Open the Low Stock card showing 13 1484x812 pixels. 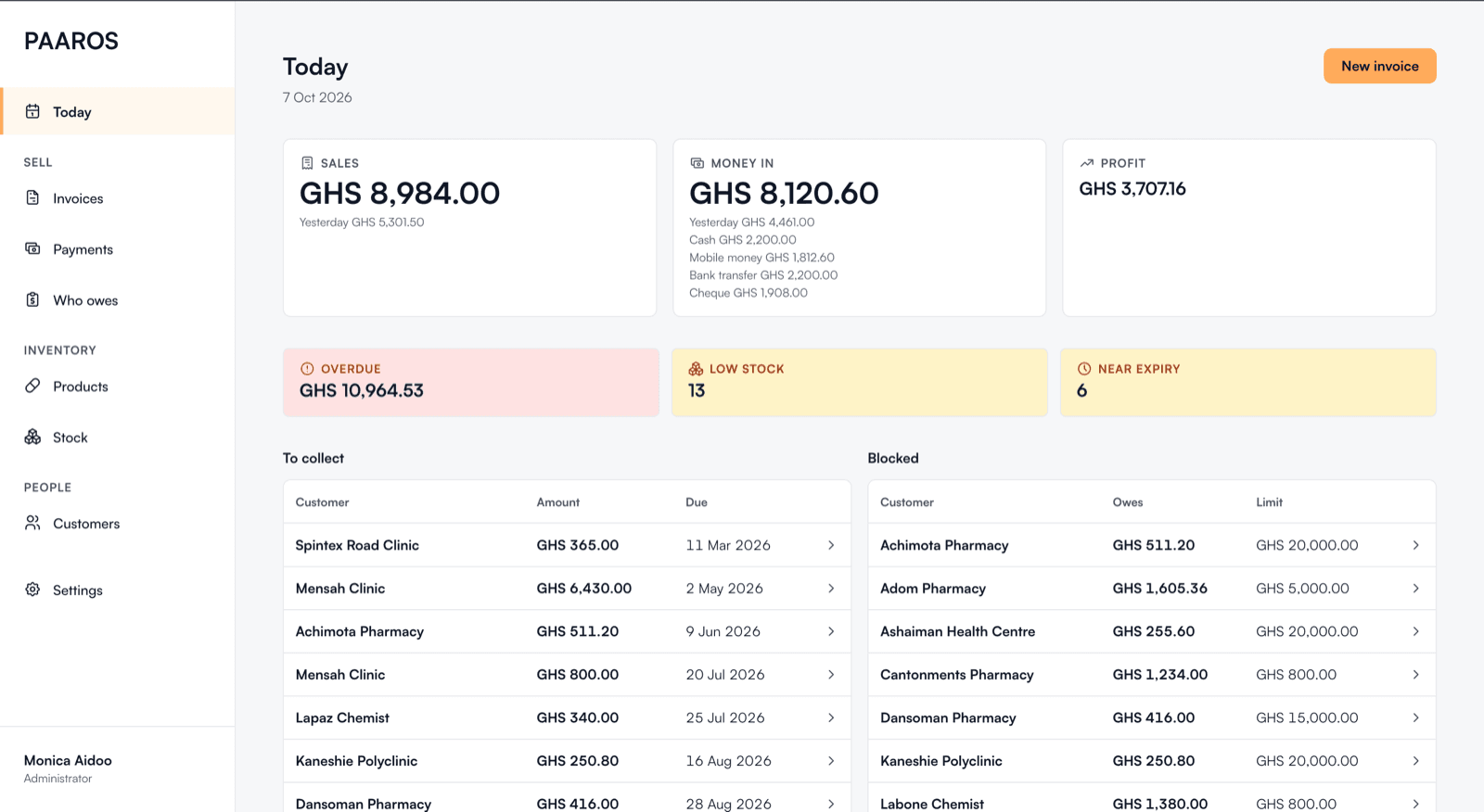coord(860,382)
